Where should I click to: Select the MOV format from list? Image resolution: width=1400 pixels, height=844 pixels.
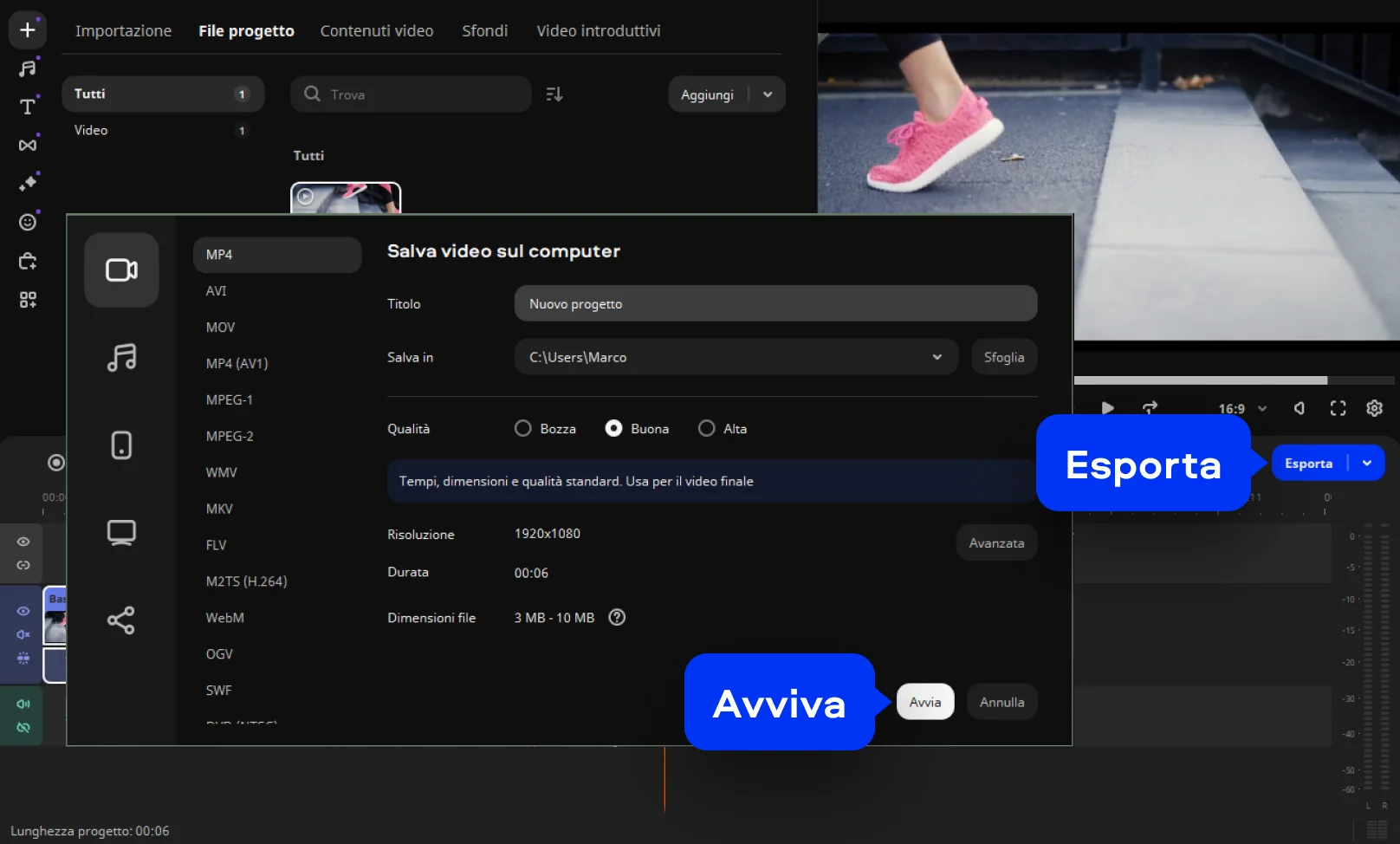pos(221,328)
